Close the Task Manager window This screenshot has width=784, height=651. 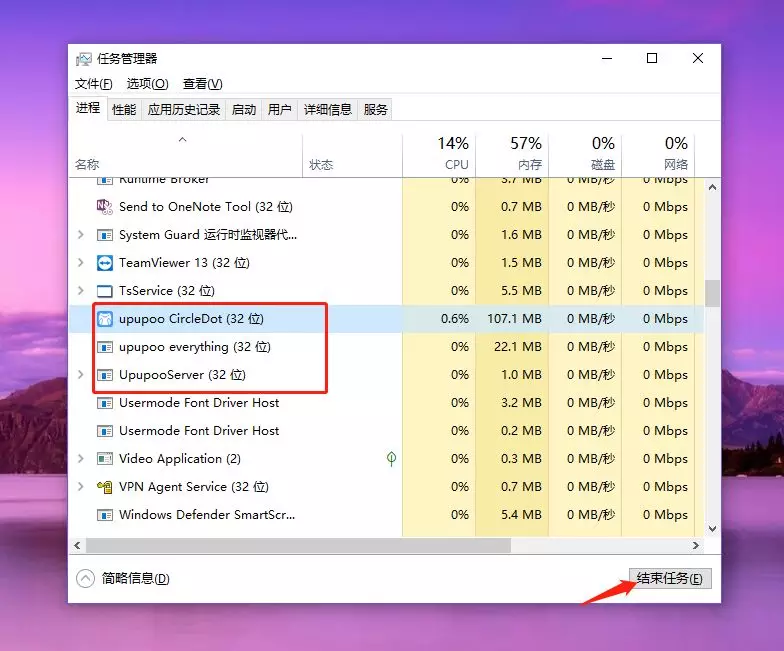698,58
